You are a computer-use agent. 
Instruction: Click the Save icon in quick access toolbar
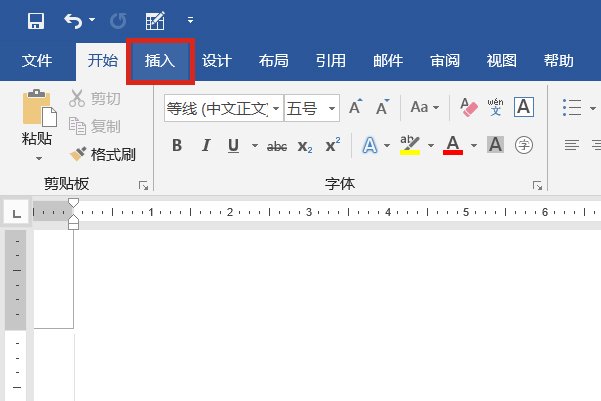pos(36,20)
